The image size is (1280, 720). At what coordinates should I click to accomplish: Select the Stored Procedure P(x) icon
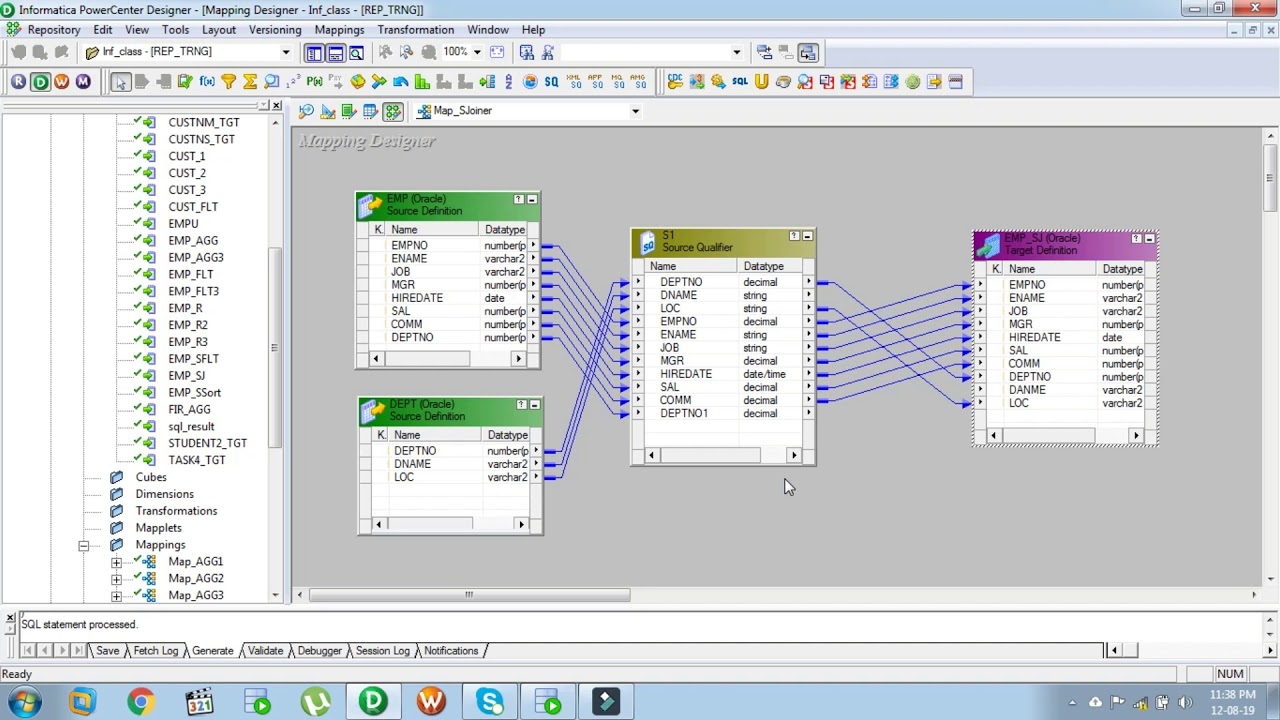pyautogui.click(x=314, y=82)
